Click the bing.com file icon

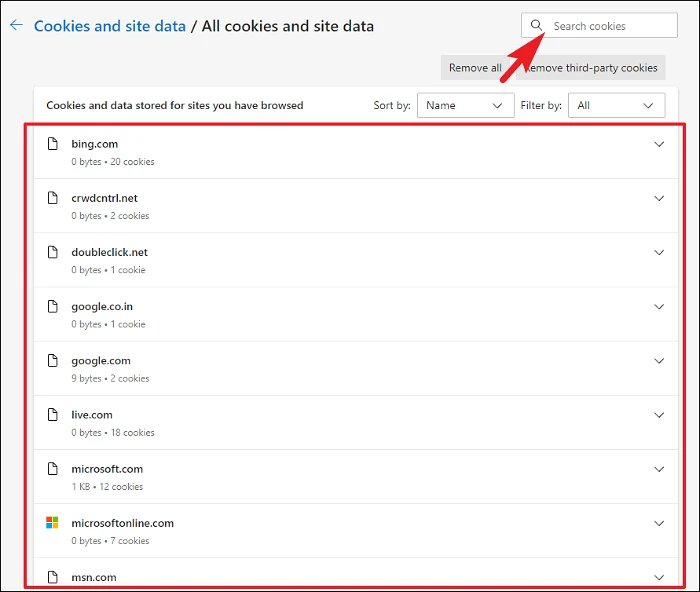click(53, 144)
